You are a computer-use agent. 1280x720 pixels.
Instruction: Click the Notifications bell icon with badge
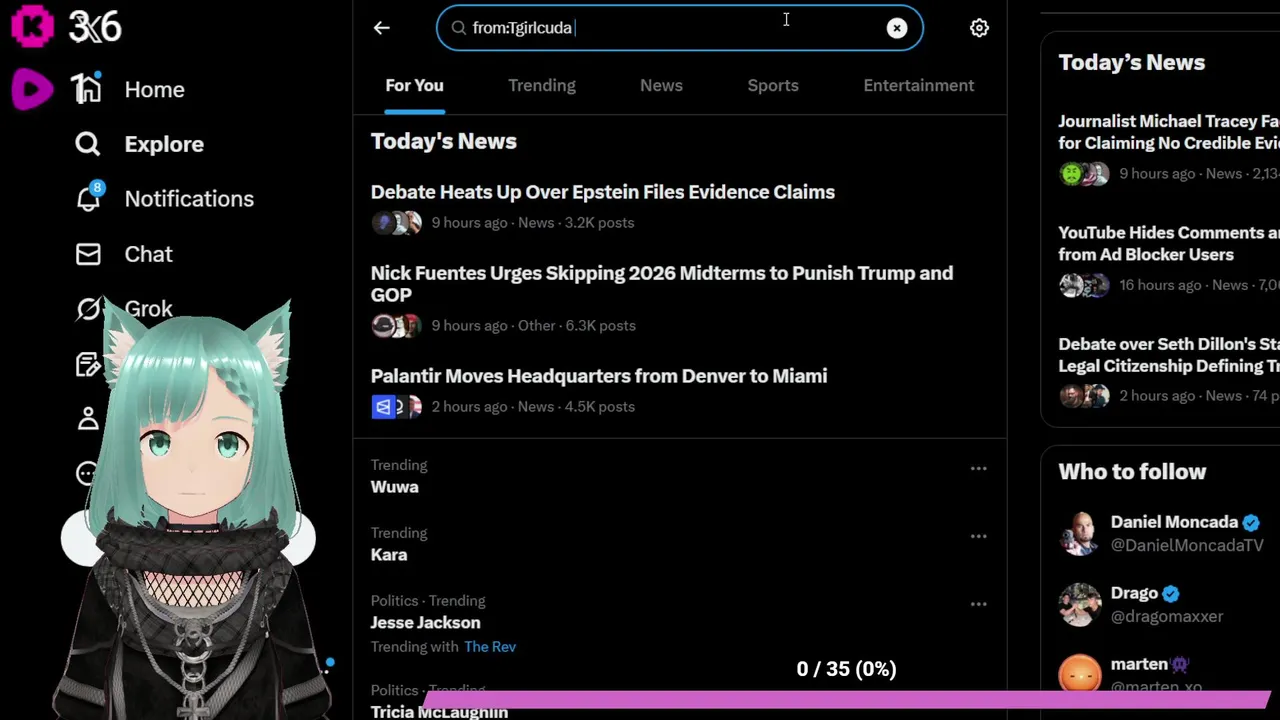tap(89, 198)
